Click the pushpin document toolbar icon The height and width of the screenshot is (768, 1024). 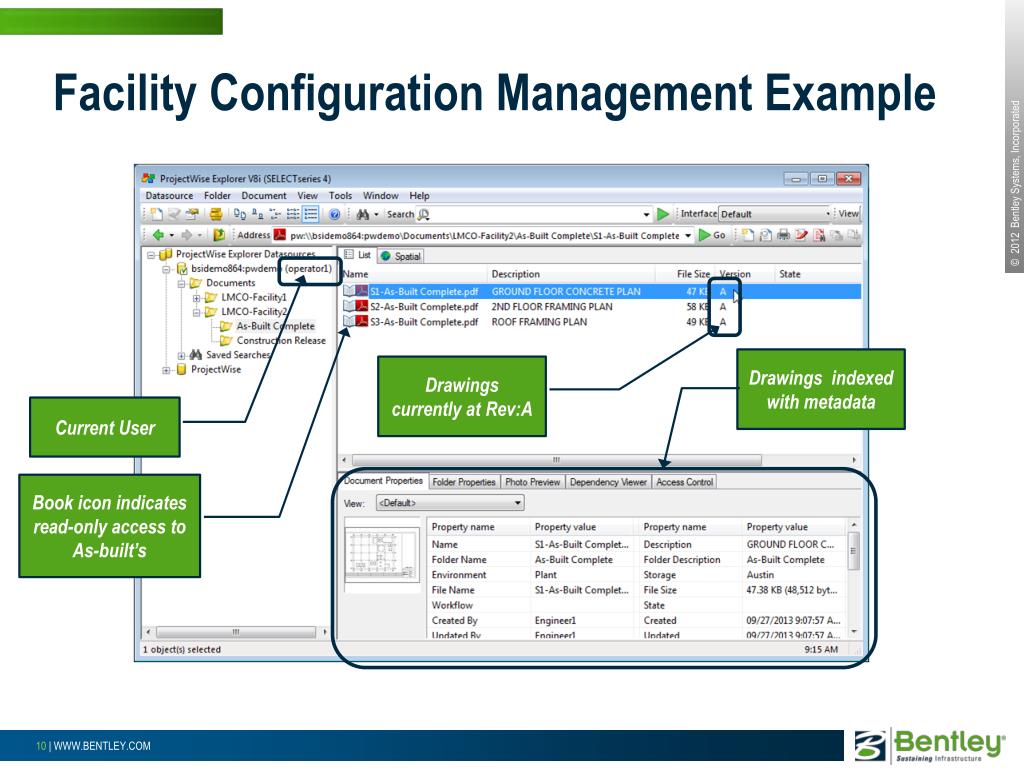click(192, 214)
